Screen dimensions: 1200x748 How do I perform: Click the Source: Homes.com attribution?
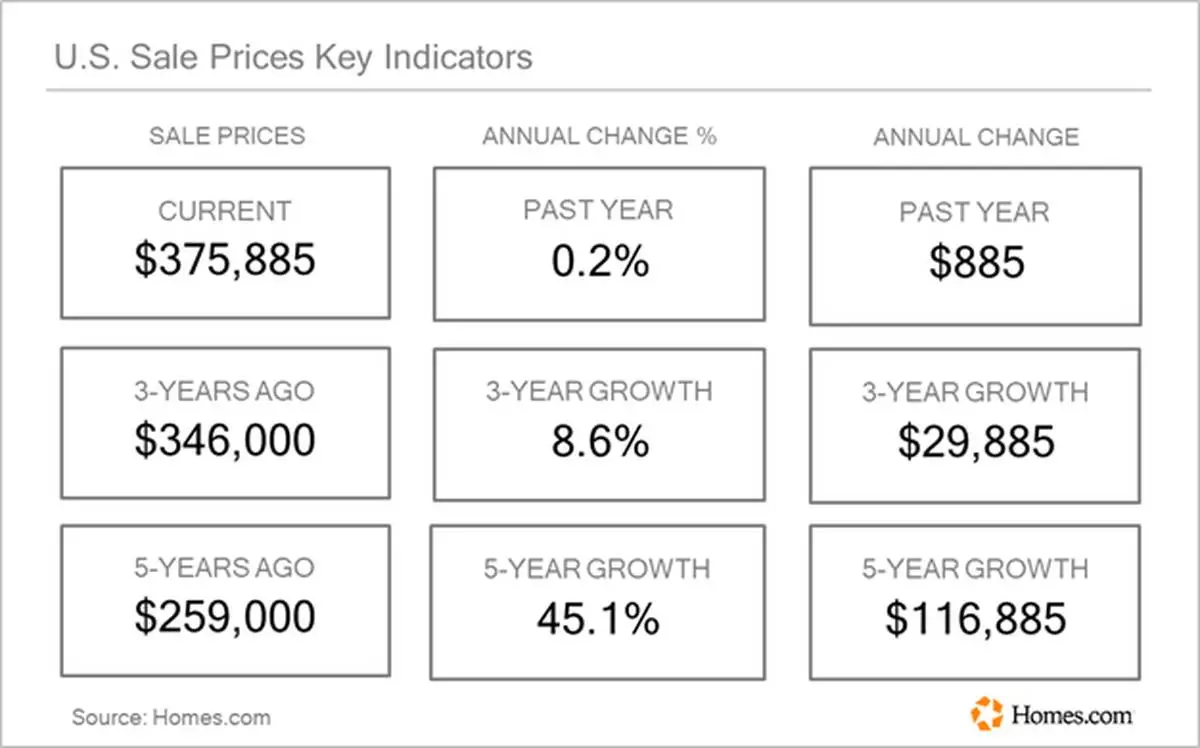(171, 717)
